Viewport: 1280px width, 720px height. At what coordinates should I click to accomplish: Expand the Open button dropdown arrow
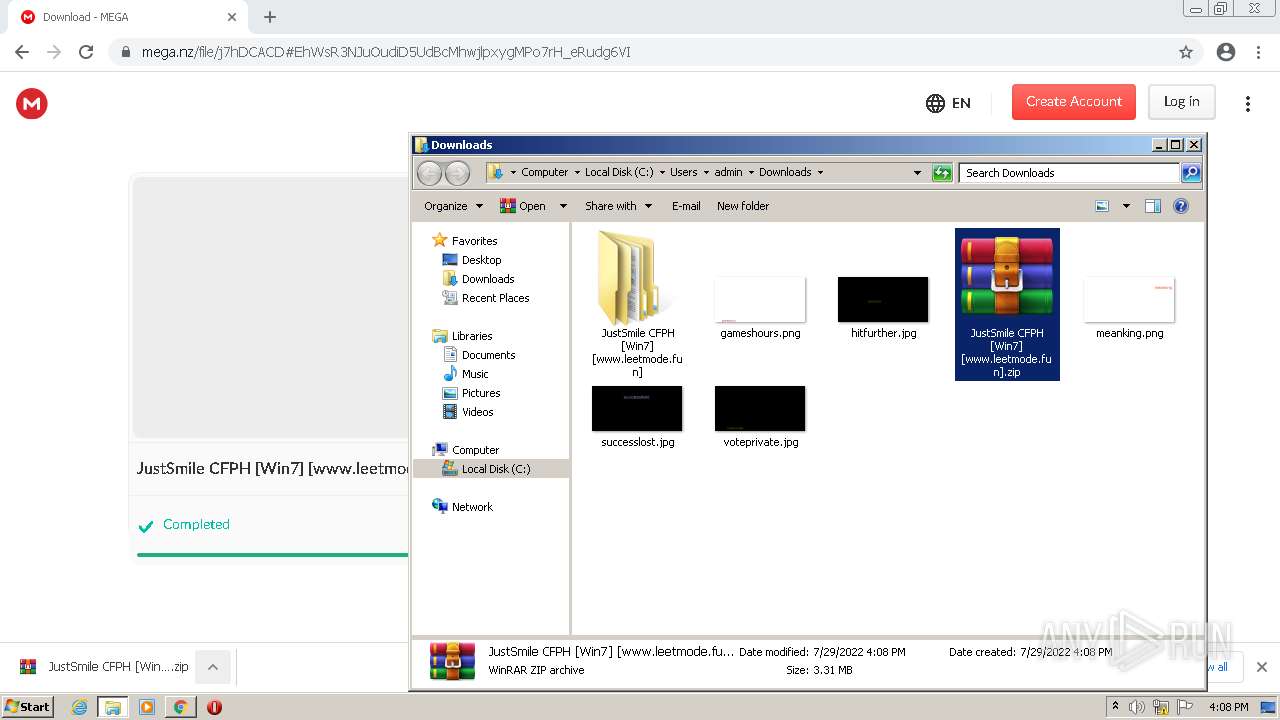pos(563,206)
